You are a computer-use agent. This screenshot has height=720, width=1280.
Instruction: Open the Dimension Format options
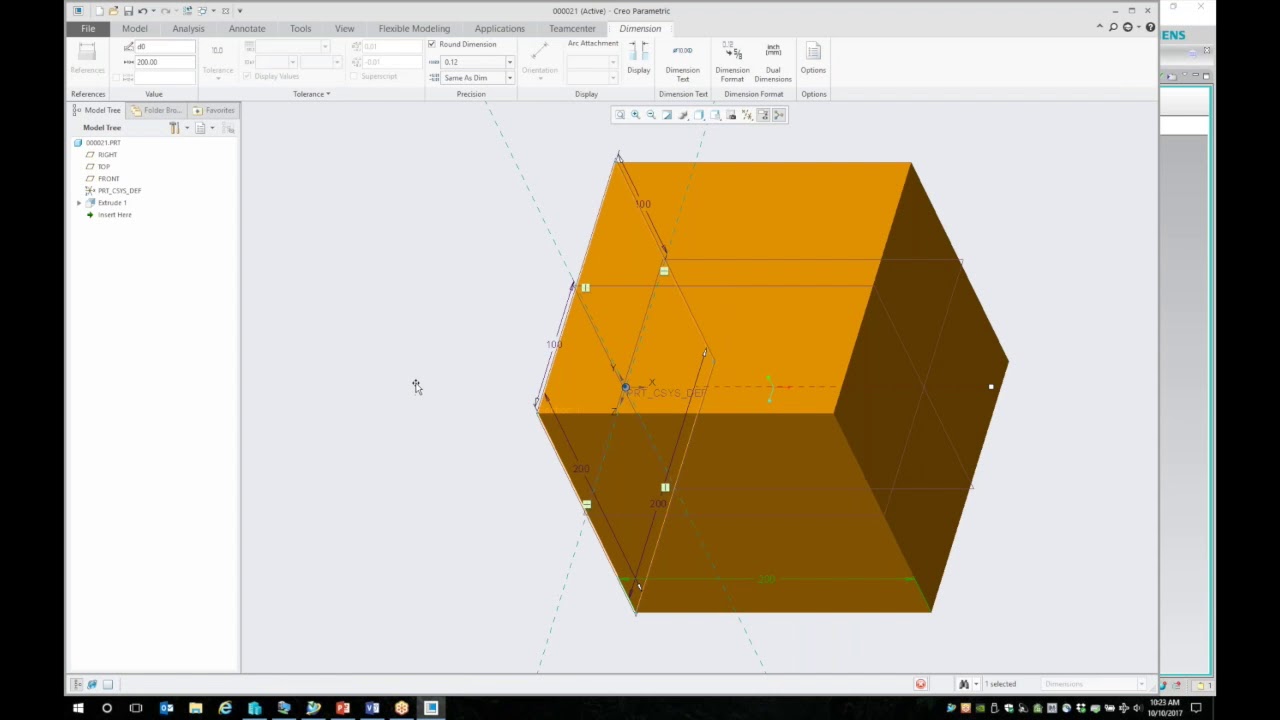pyautogui.click(x=732, y=62)
